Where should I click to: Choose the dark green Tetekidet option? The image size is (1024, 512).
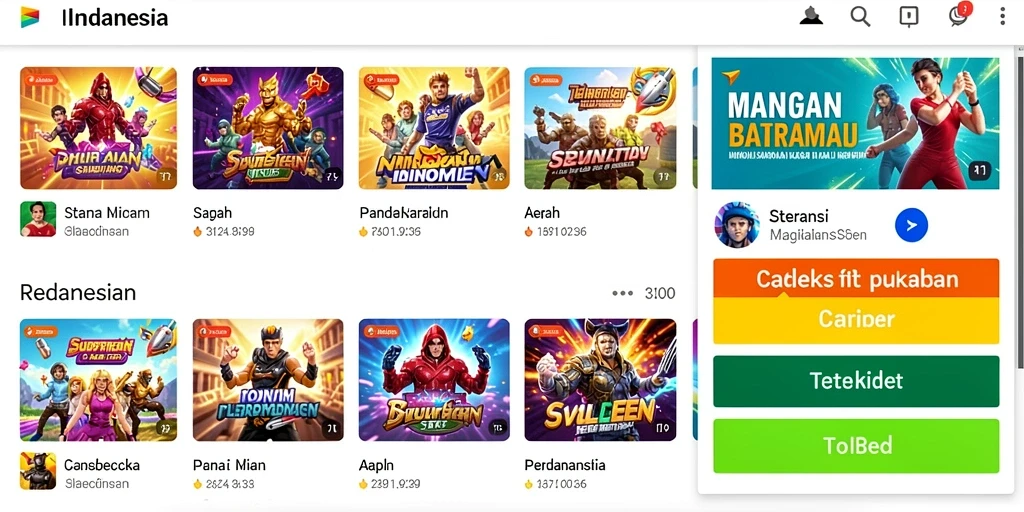tap(856, 381)
